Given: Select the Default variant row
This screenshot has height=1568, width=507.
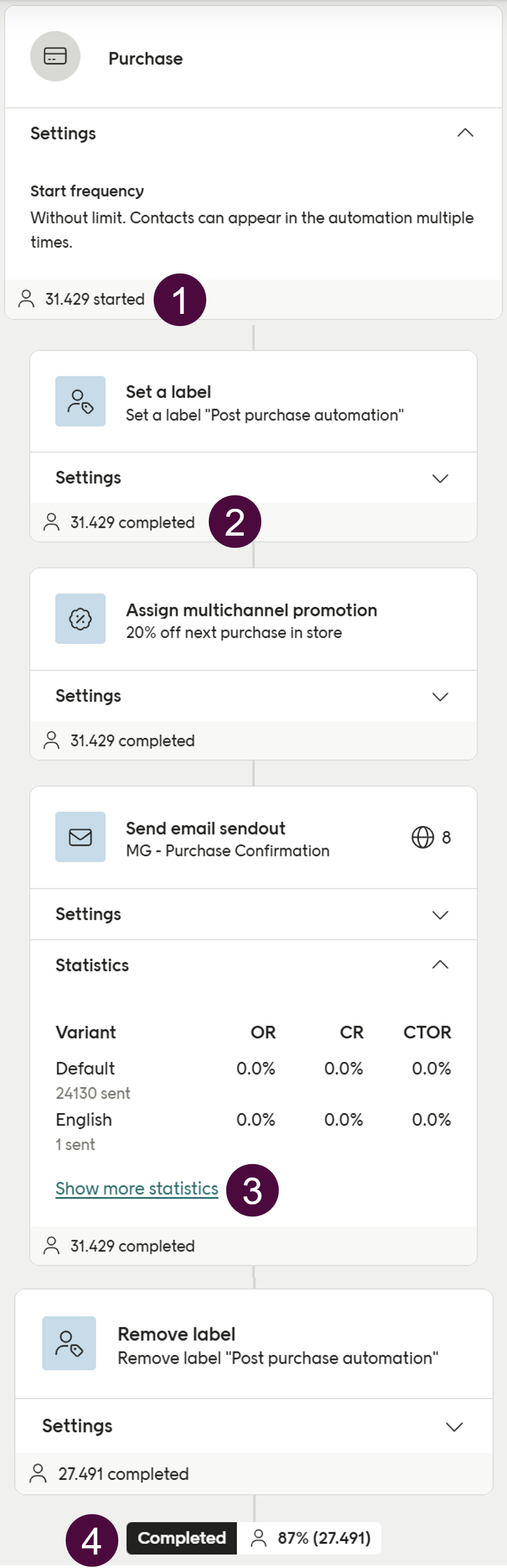Looking at the screenshot, I should click(x=85, y=1069).
